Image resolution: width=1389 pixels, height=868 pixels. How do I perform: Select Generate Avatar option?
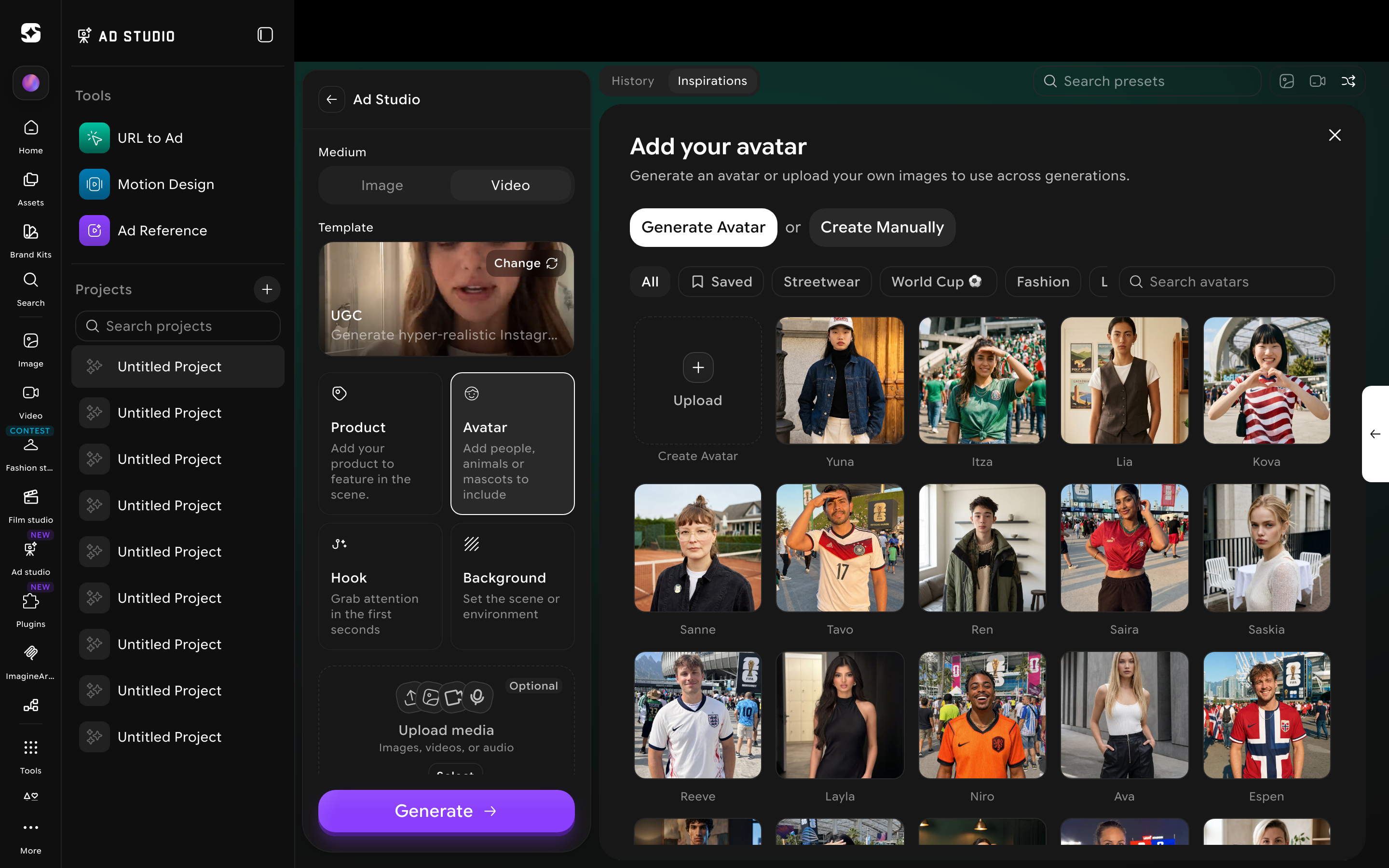tap(703, 227)
